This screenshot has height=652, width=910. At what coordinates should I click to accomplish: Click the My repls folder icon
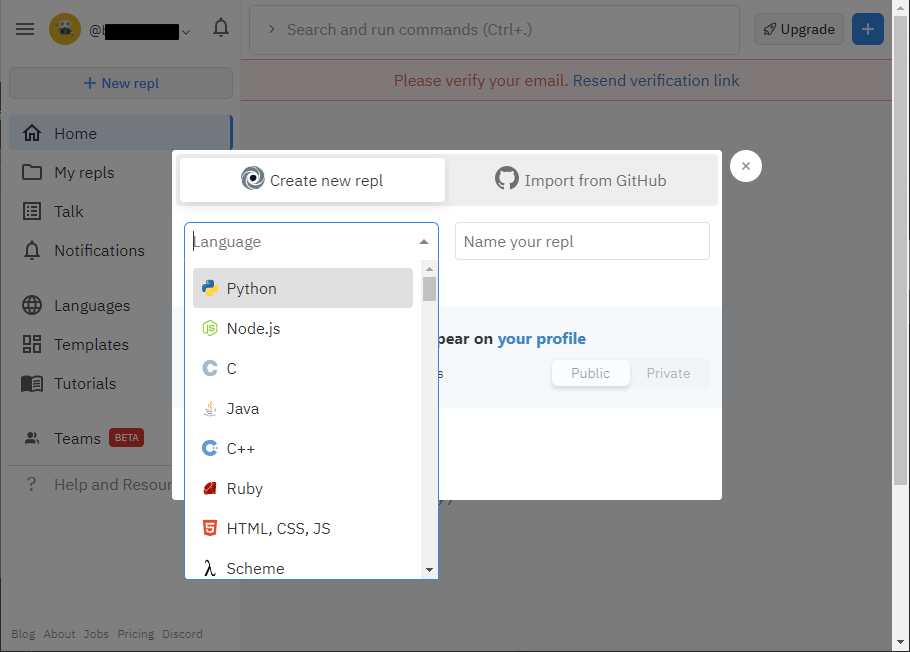[32, 172]
